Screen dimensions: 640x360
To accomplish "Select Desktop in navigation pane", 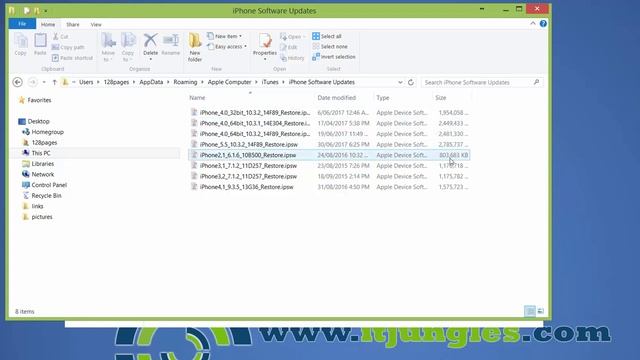I will tap(38, 121).
